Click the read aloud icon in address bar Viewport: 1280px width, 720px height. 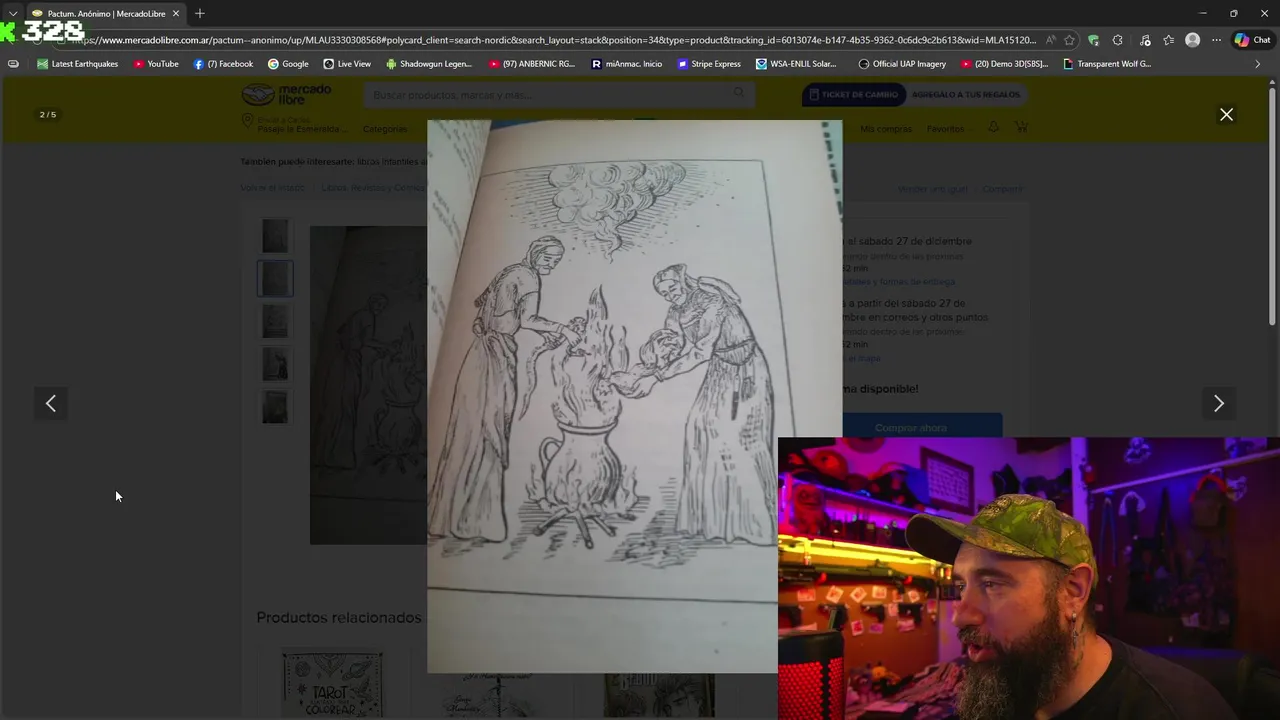coord(1050,40)
